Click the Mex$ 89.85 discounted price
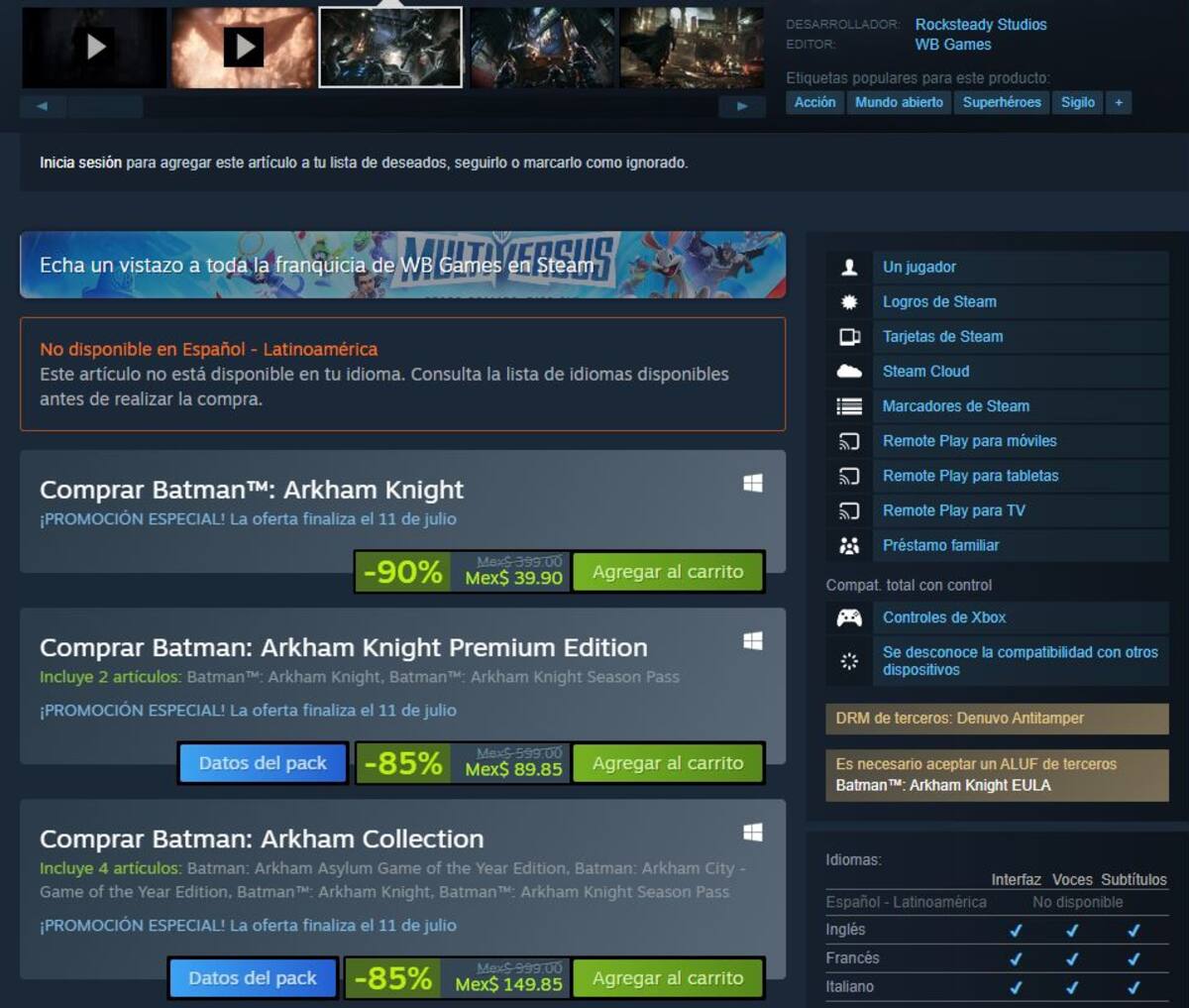Image resolution: width=1189 pixels, height=1008 pixels. [513, 770]
